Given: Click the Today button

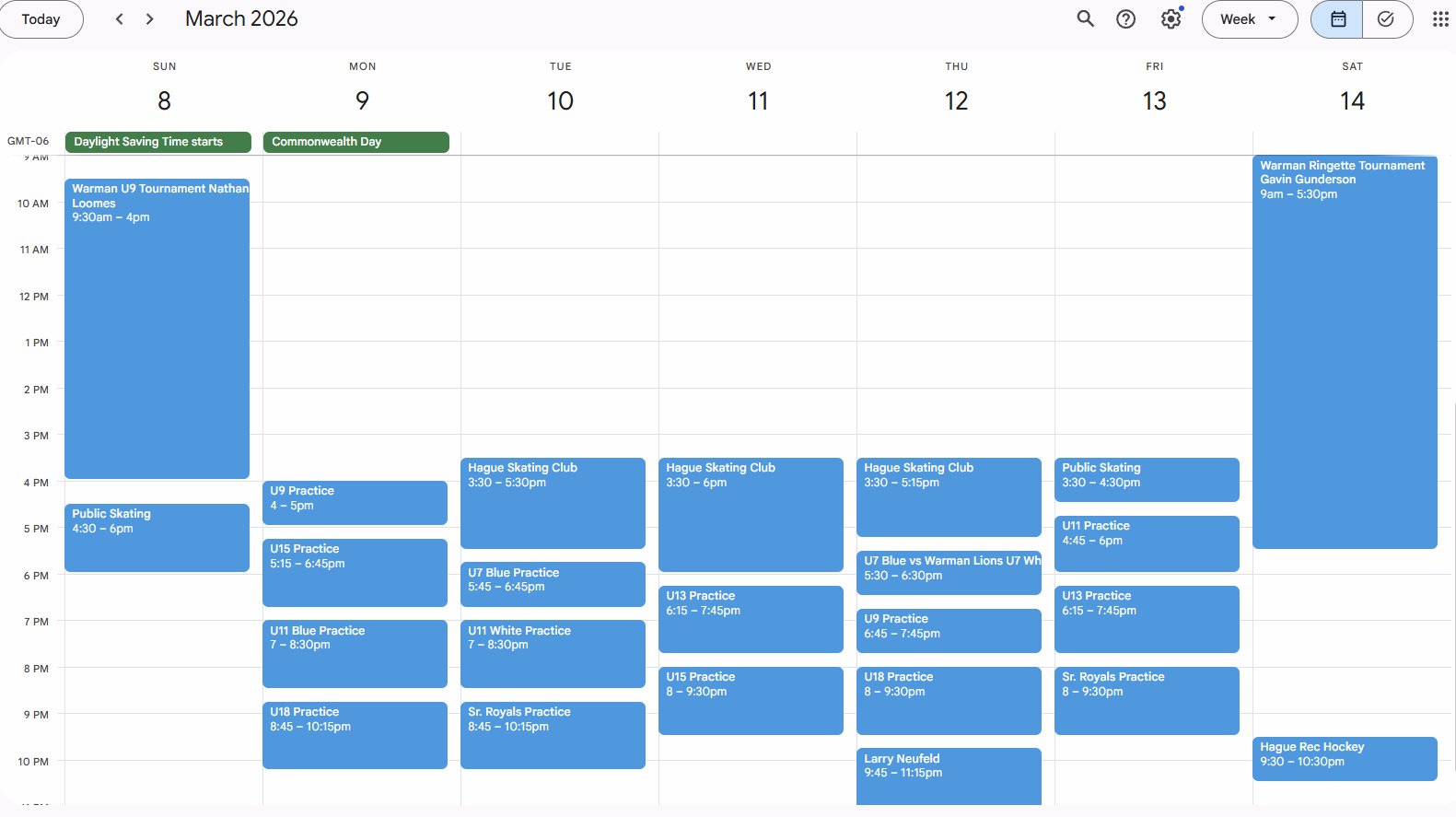Looking at the screenshot, I should [x=41, y=19].
